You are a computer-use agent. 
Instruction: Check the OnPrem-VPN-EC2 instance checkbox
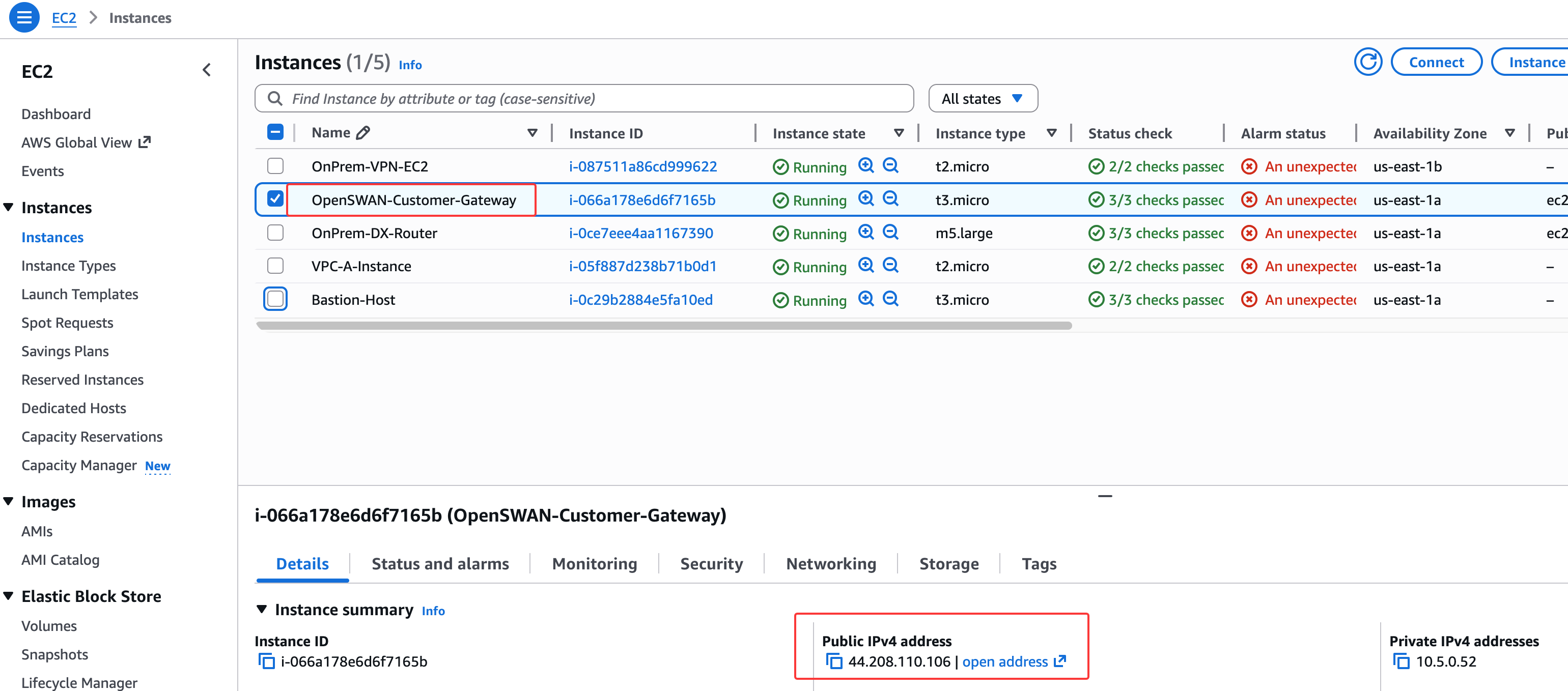tap(276, 166)
